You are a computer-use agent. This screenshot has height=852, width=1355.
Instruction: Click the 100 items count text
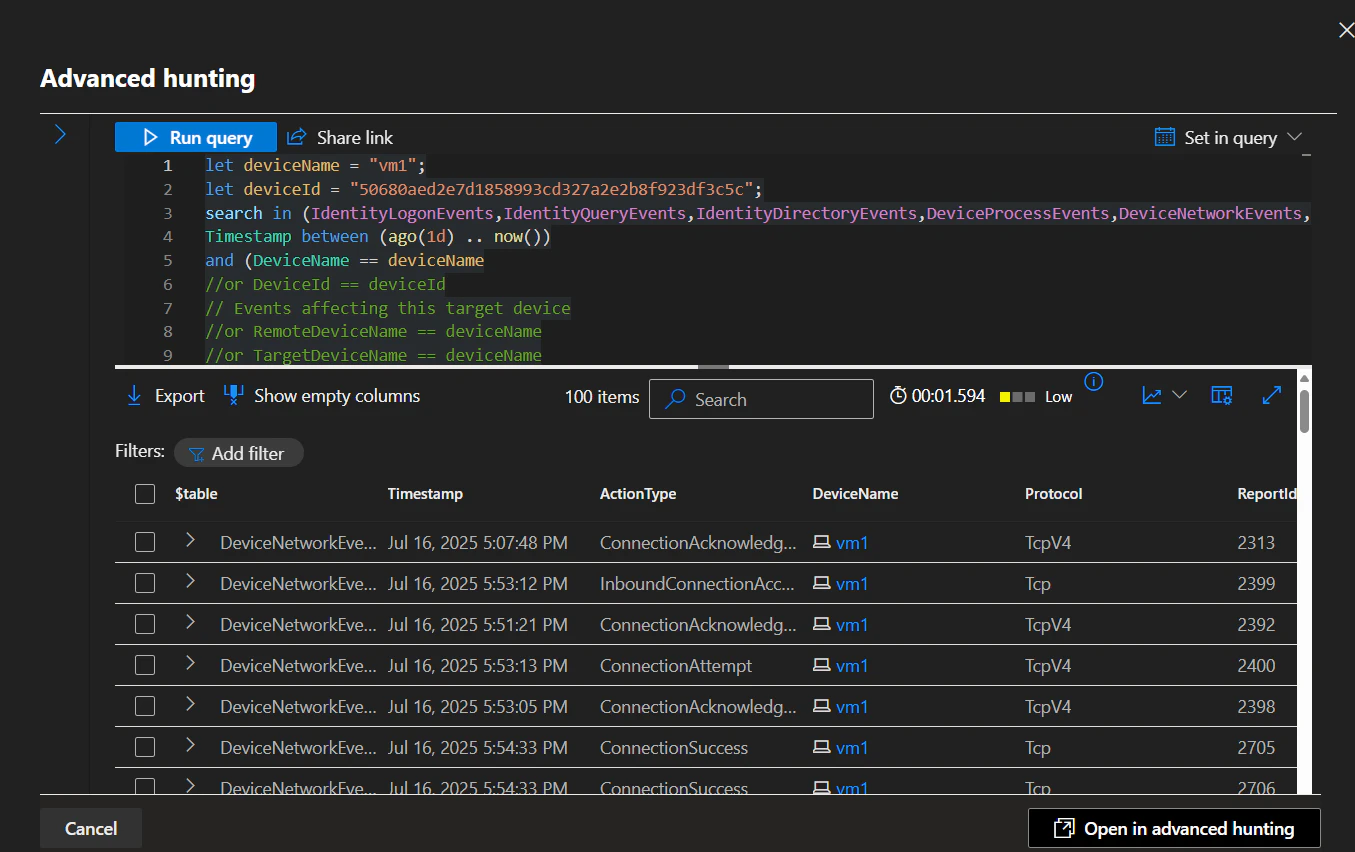pyautogui.click(x=602, y=397)
